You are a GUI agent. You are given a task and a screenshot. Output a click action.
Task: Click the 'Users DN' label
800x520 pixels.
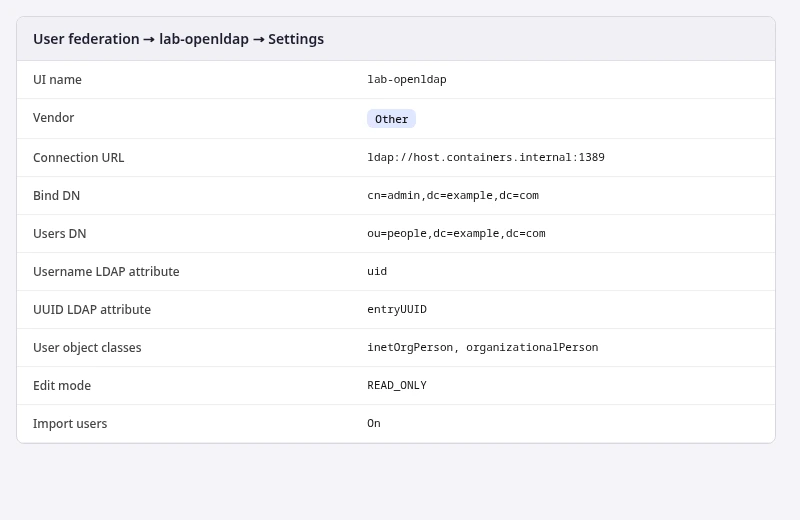tap(60, 234)
